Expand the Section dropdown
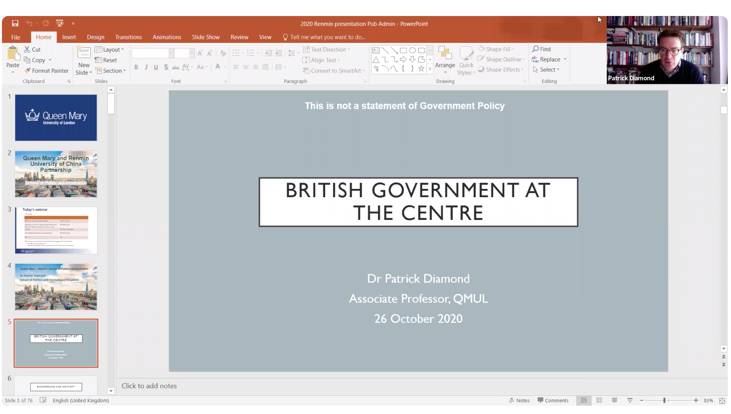Image resolution: width=731 pixels, height=414 pixels. (111, 71)
